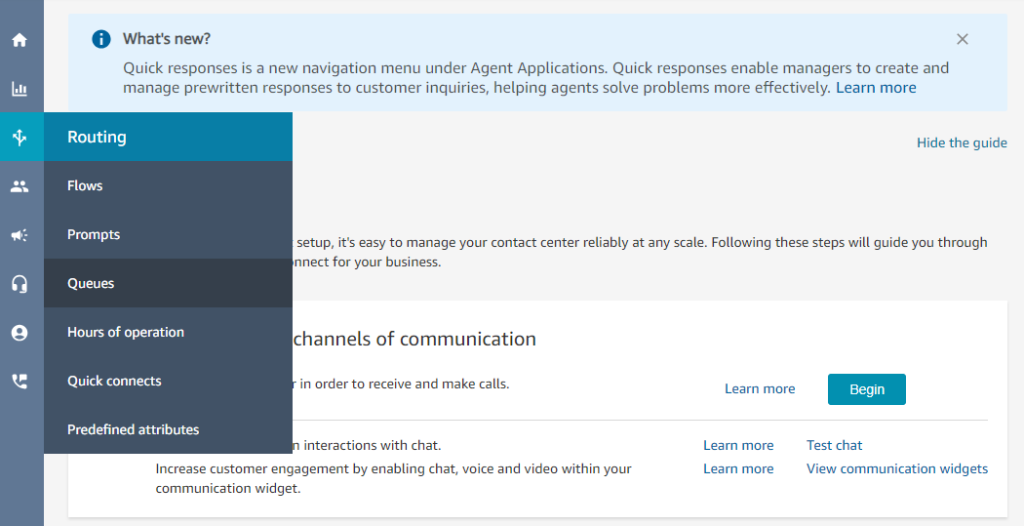The image size is (1024, 526).
Task: Dismiss the What's new banner
Action: pyautogui.click(x=962, y=39)
